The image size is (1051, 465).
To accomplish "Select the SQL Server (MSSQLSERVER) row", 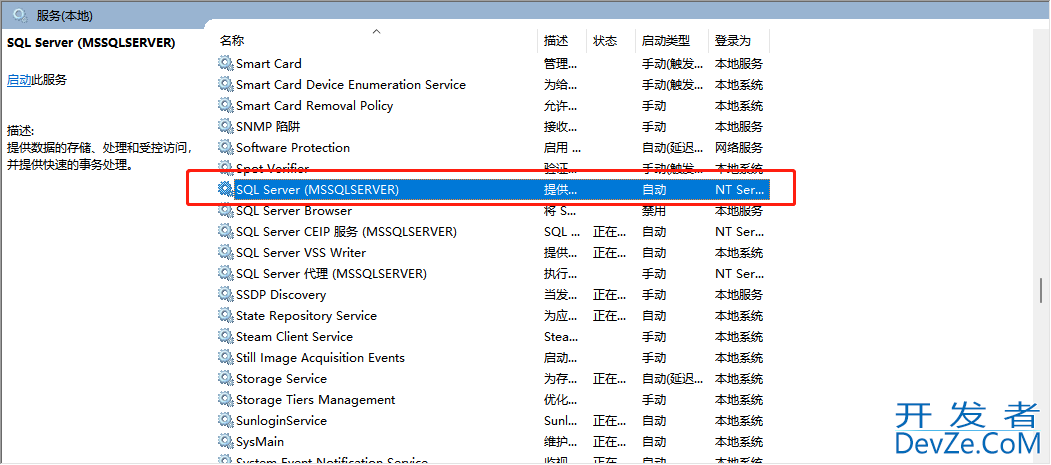I will pos(493,190).
